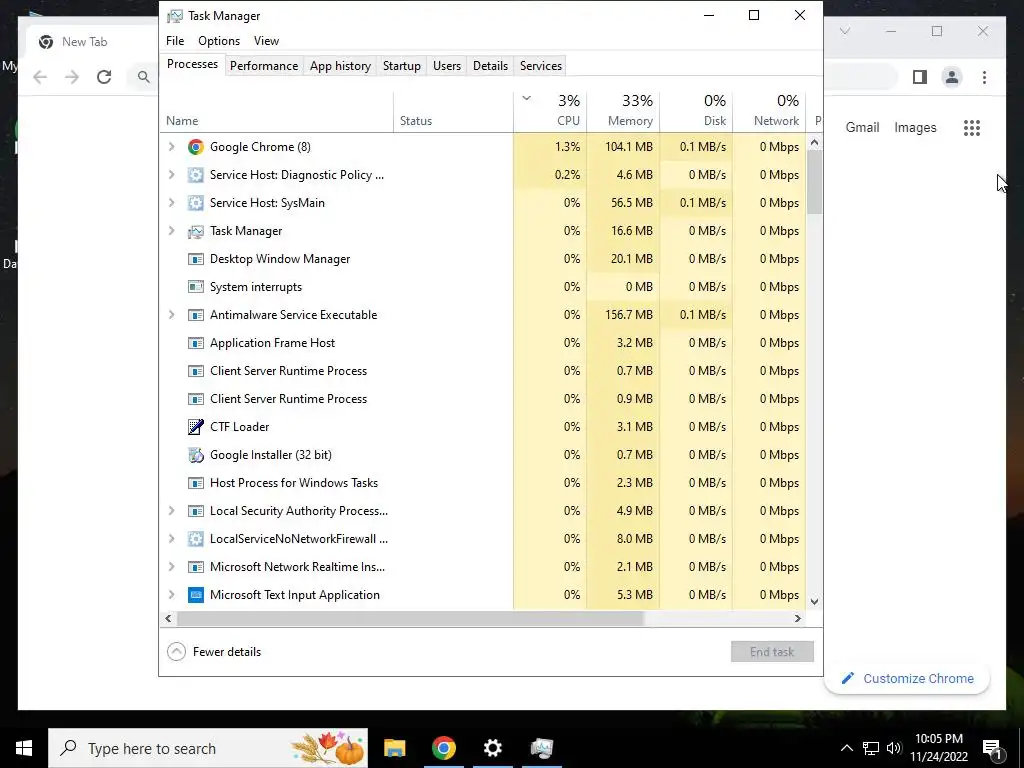The height and width of the screenshot is (768, 1024).
Task: Open network status in system tray
Action: pos(871,748)
